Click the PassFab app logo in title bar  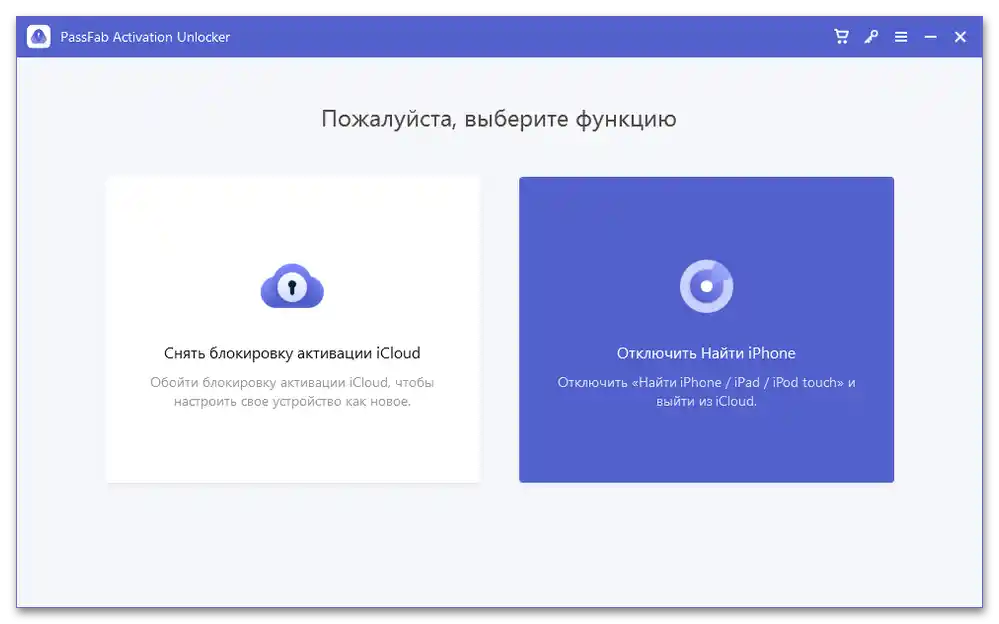[39, 37]
